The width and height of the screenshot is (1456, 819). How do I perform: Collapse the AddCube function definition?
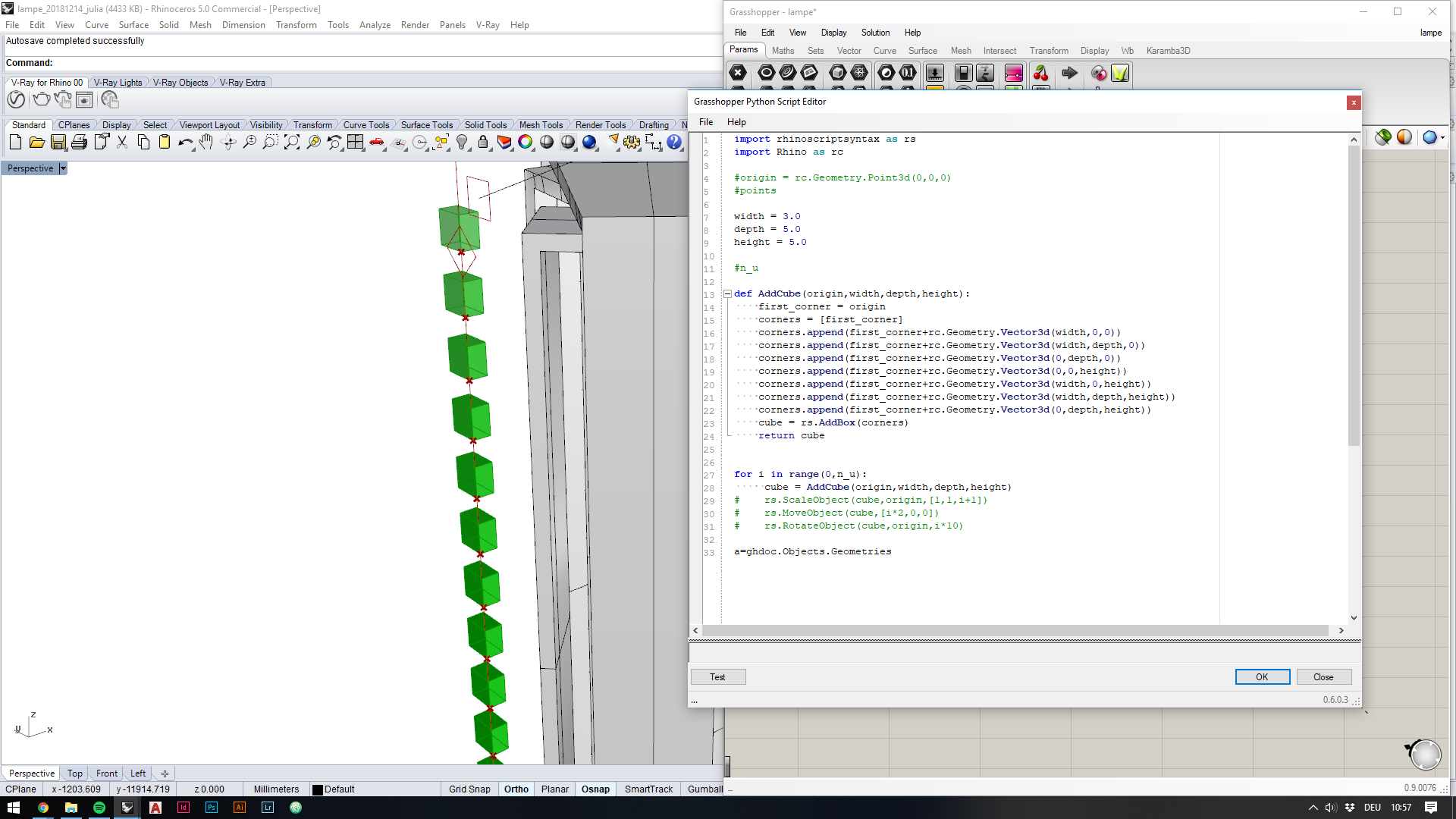727,293
